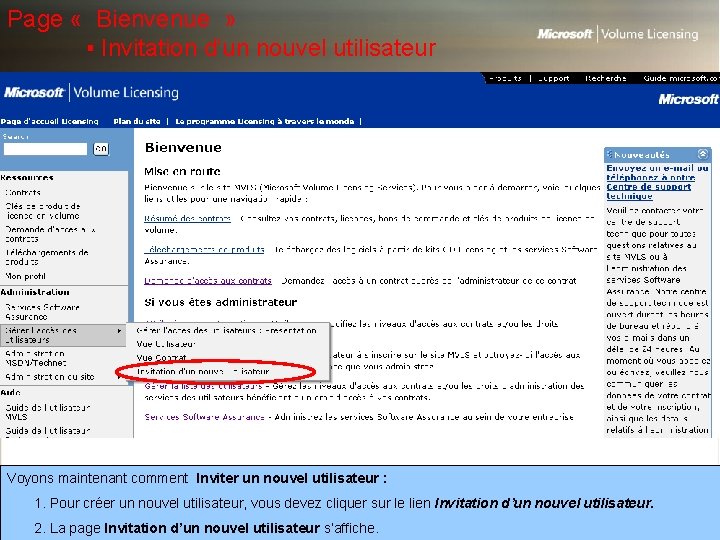
Task: Collapse the Nouveautés panel with its arrow icon
Action: pyautogui.click(x=703, y=154)
